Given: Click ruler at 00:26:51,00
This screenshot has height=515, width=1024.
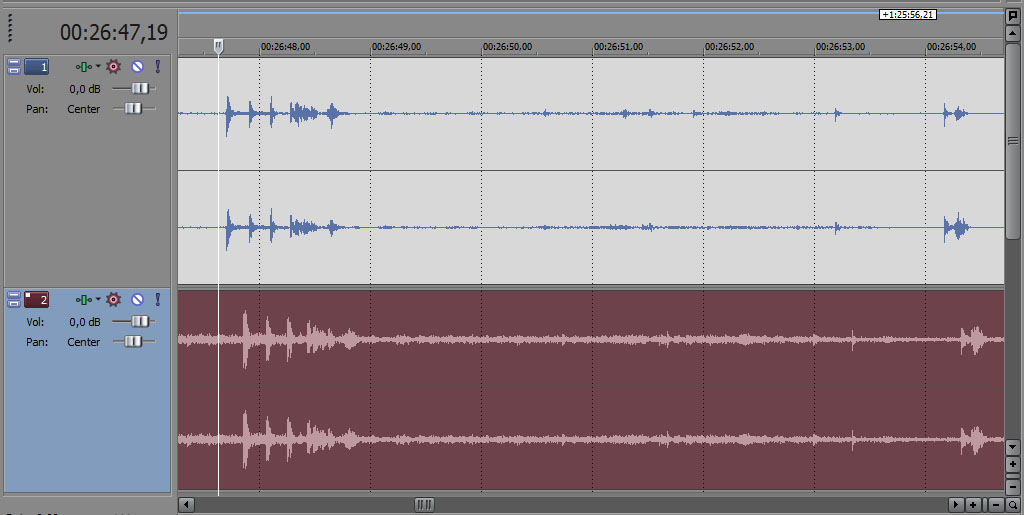Looking at the screenshot, I should coord(618,47).
